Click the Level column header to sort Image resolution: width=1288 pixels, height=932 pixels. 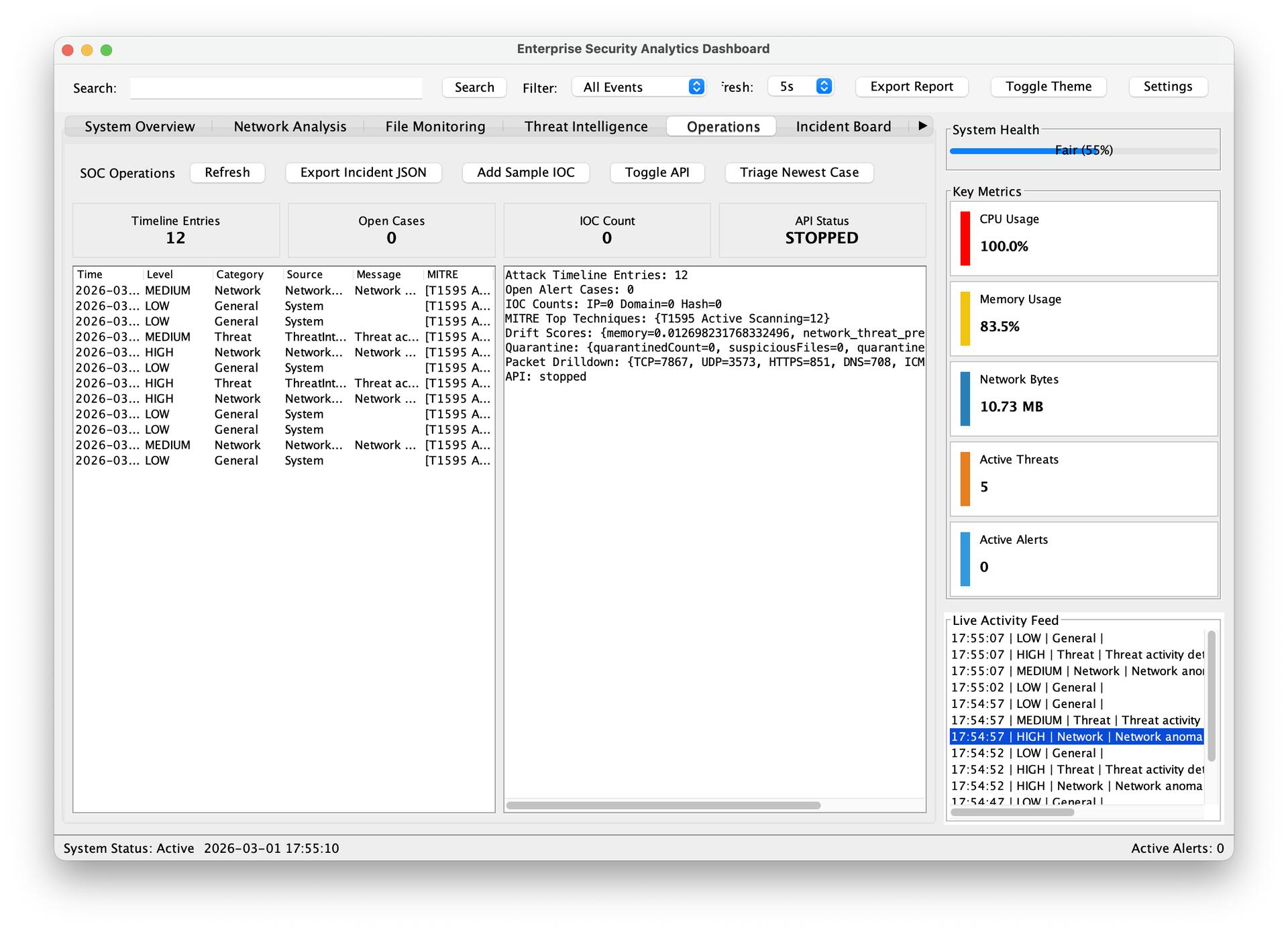pos(160,274)
